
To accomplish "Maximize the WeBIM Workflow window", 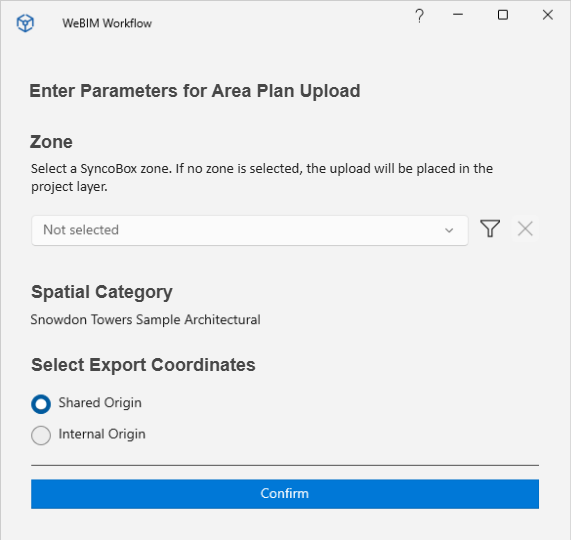I will click(503, 15).
